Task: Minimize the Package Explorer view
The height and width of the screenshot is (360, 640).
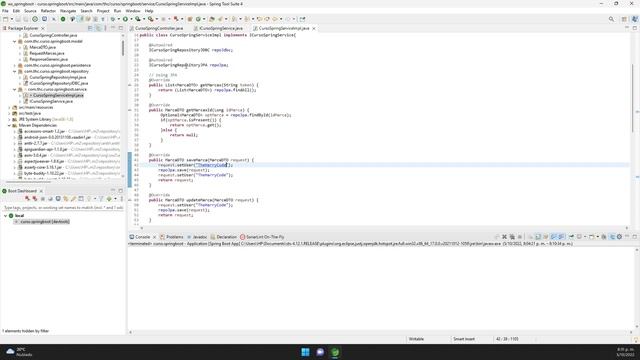Action: tap(113, 28)
